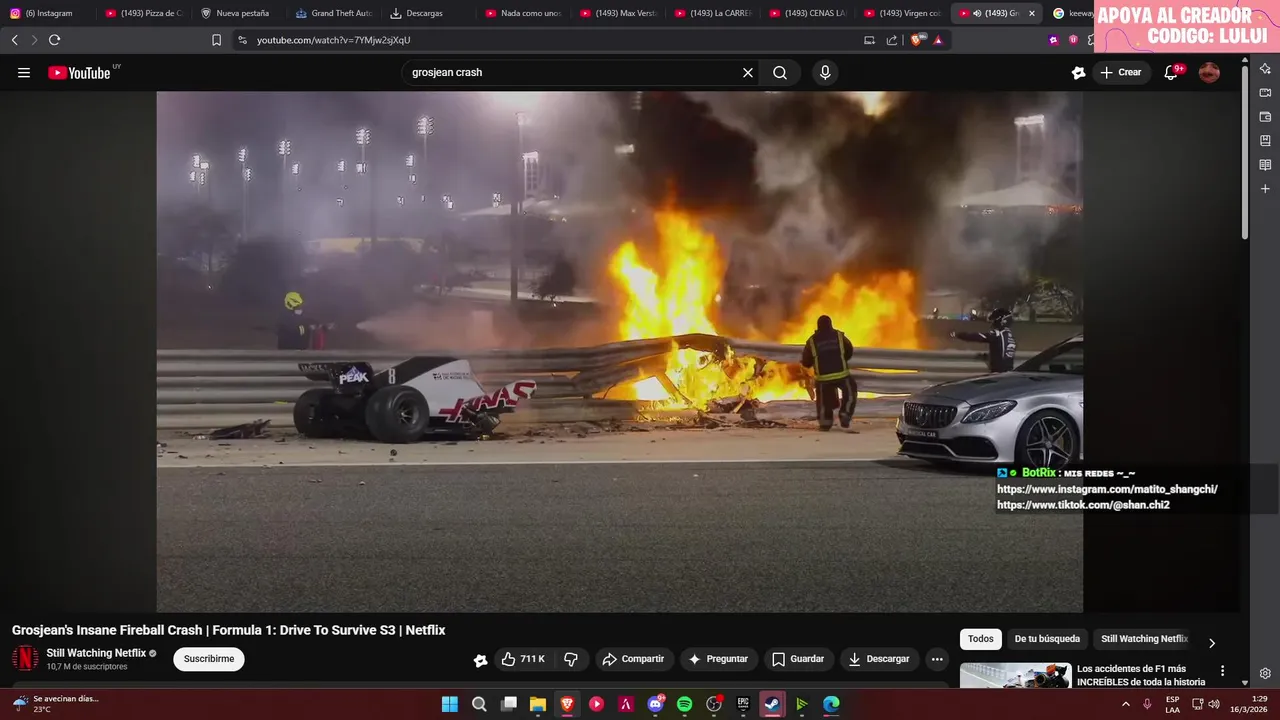Go back with the browser back arrow
The width and height of the screenshot is (1280, 720).
tap(14, 40)
